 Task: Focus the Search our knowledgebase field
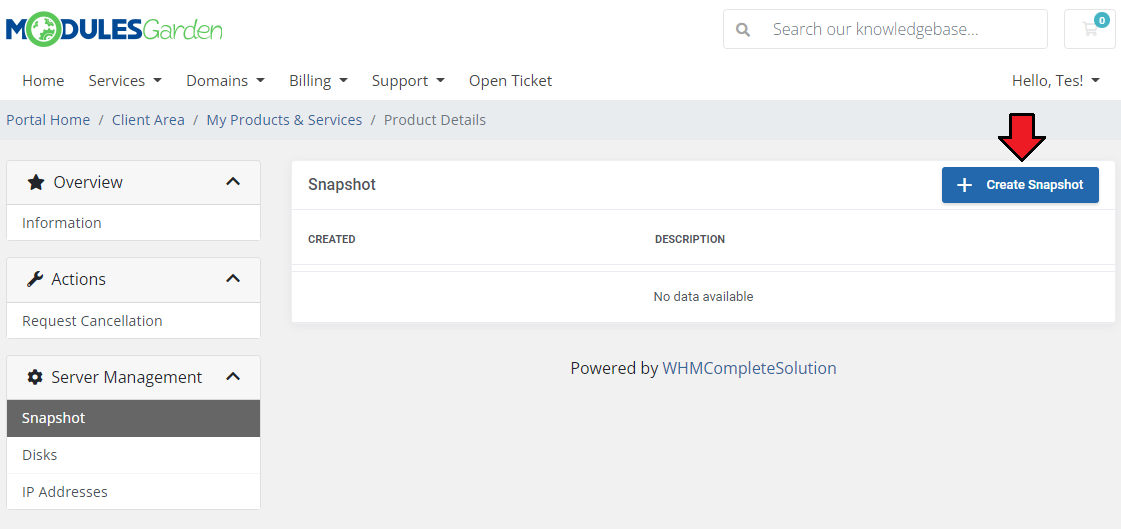pyautogui.click(x=885, y=29)
